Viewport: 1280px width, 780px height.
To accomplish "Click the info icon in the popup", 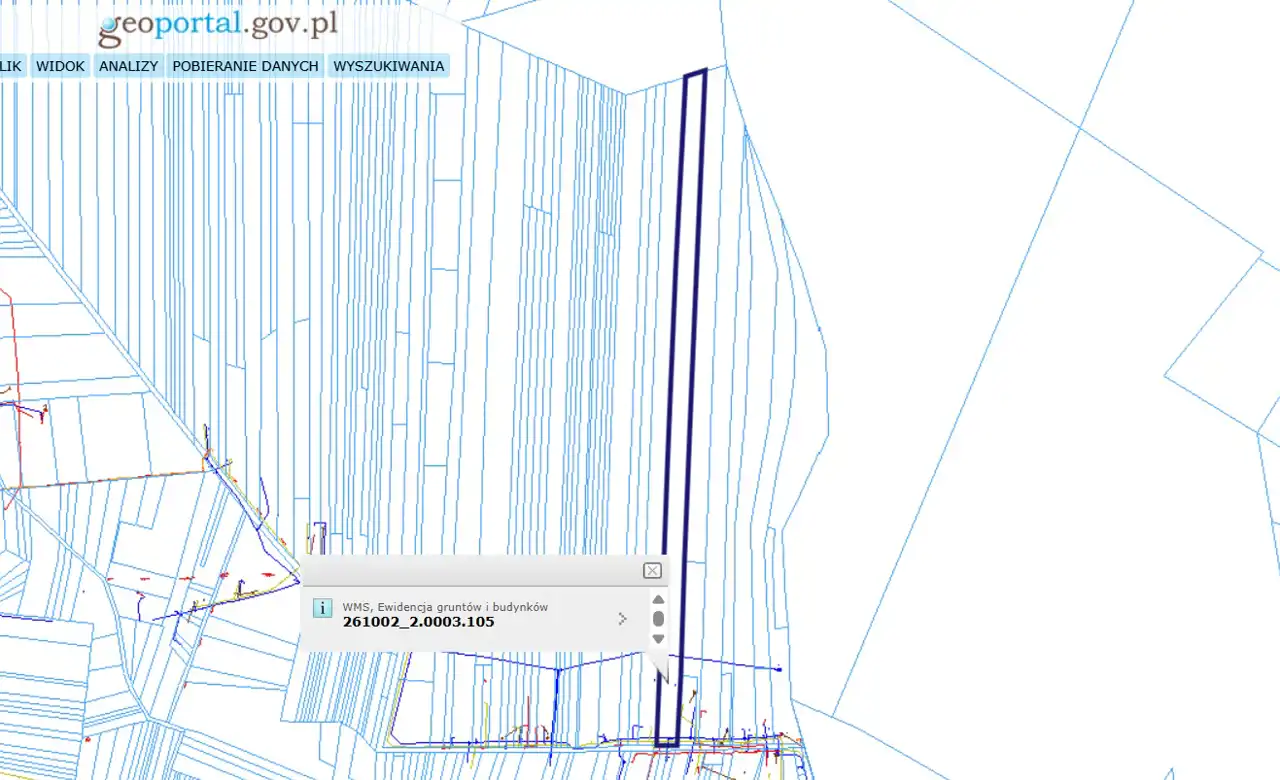I will (x=322, y=608).
